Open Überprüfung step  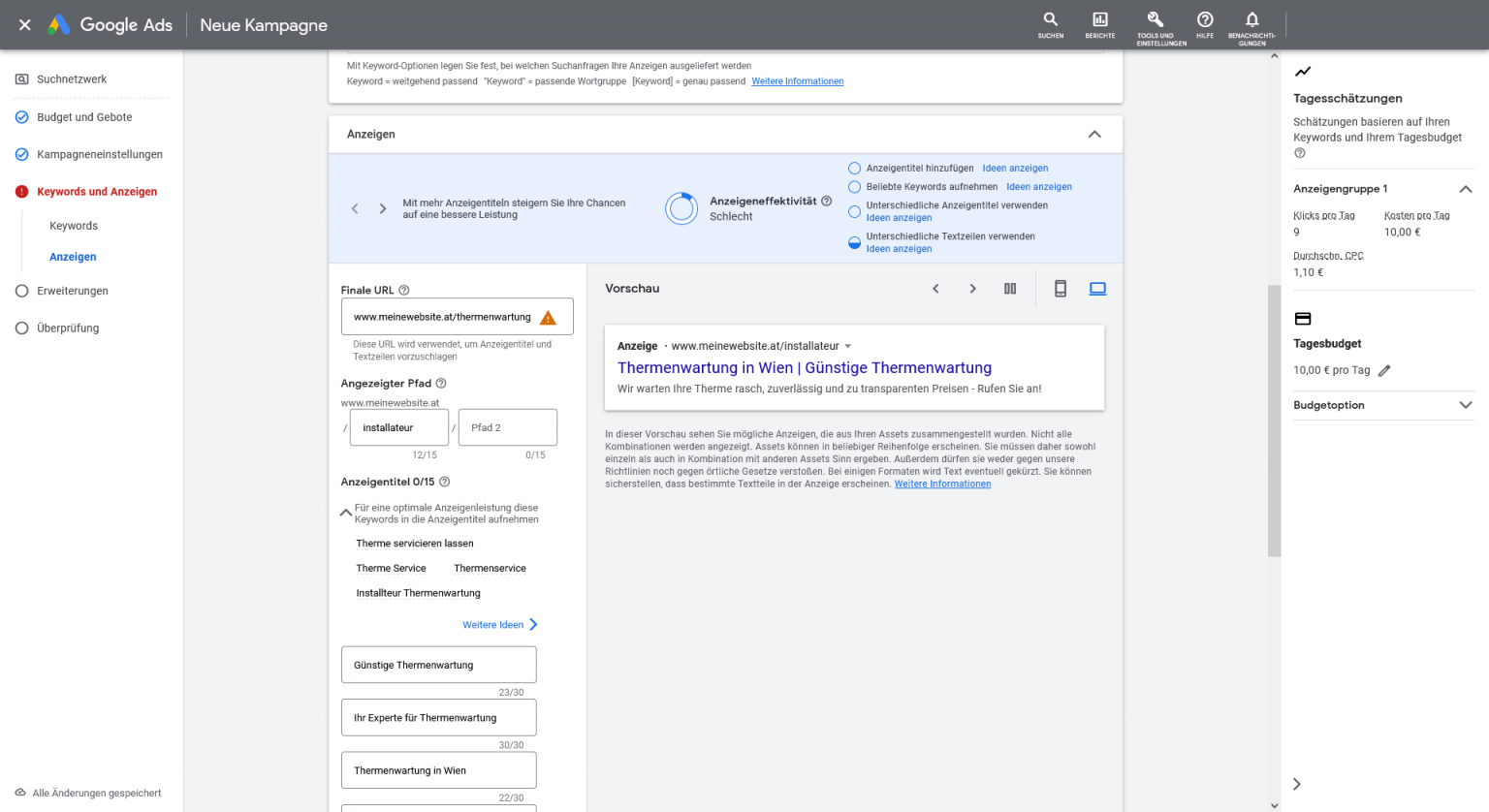tap(68, 328)
